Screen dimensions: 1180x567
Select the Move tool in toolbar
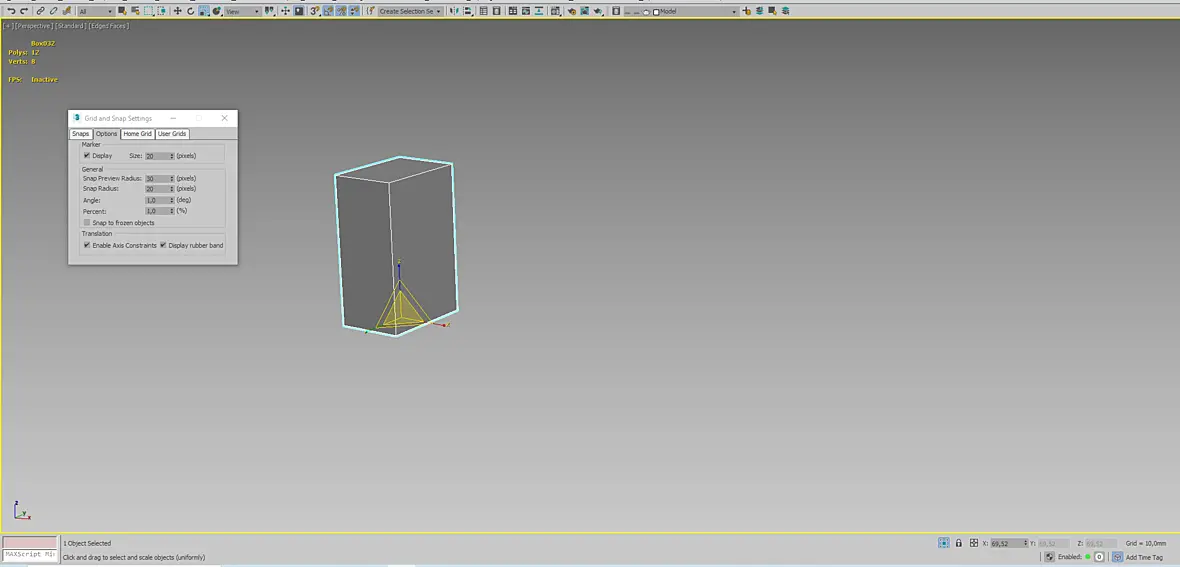[x=178, y=11]
